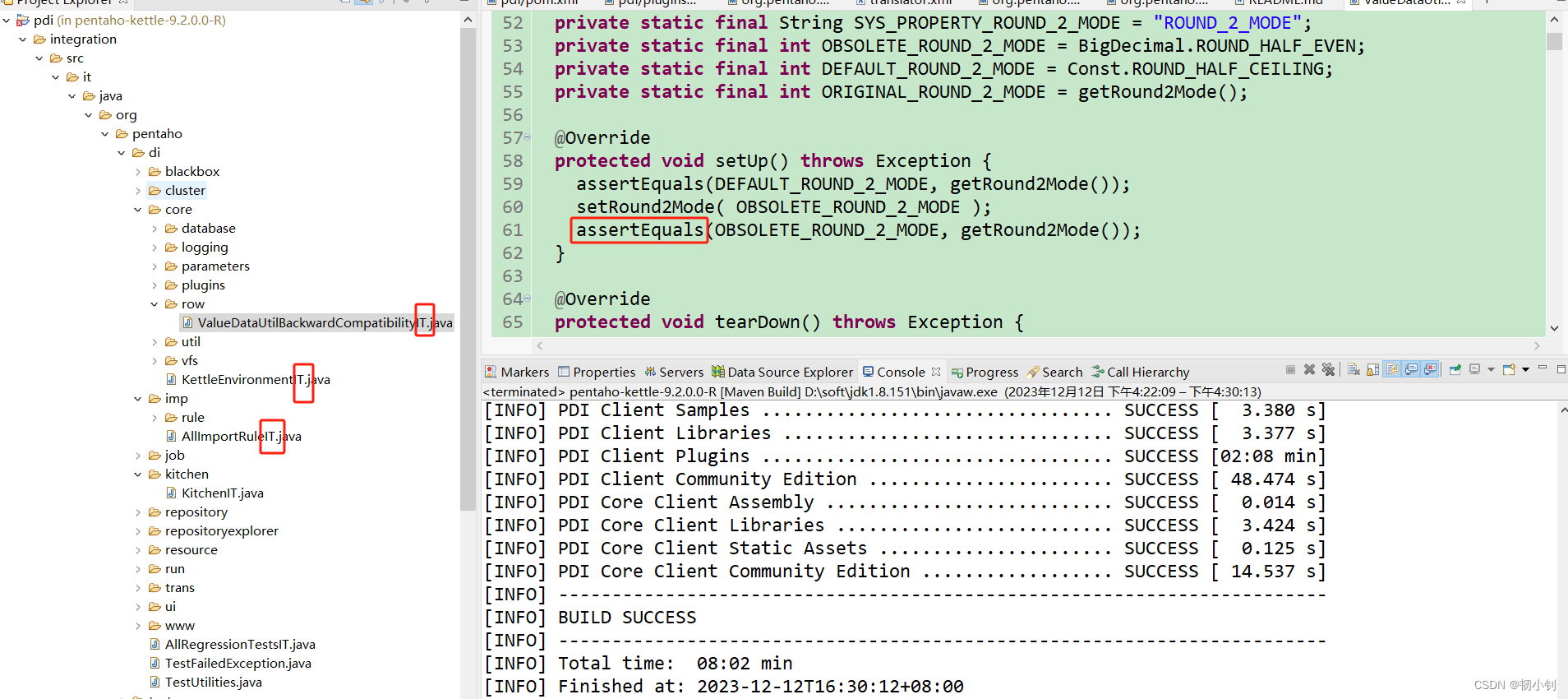Click the KettleEnvironmentIT.java file icon
Viewport: 1568px width, 699px height.
[x=171, y=380]
